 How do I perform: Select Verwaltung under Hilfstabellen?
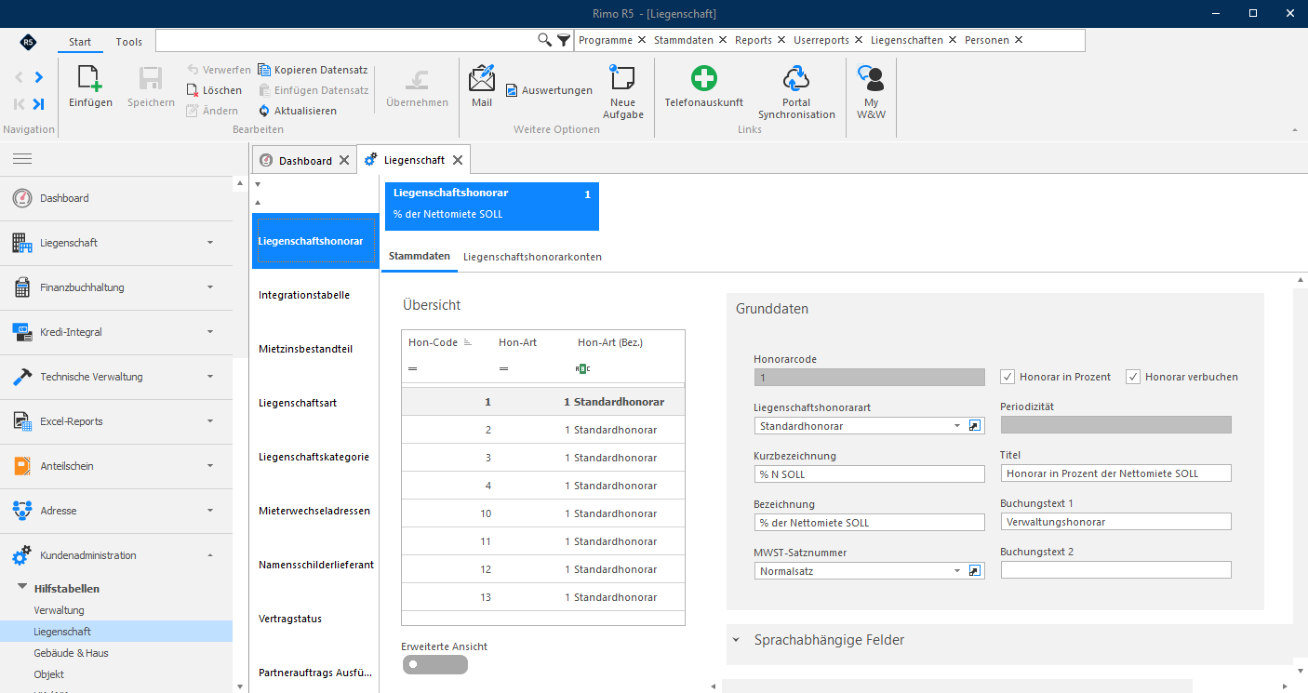59,610
